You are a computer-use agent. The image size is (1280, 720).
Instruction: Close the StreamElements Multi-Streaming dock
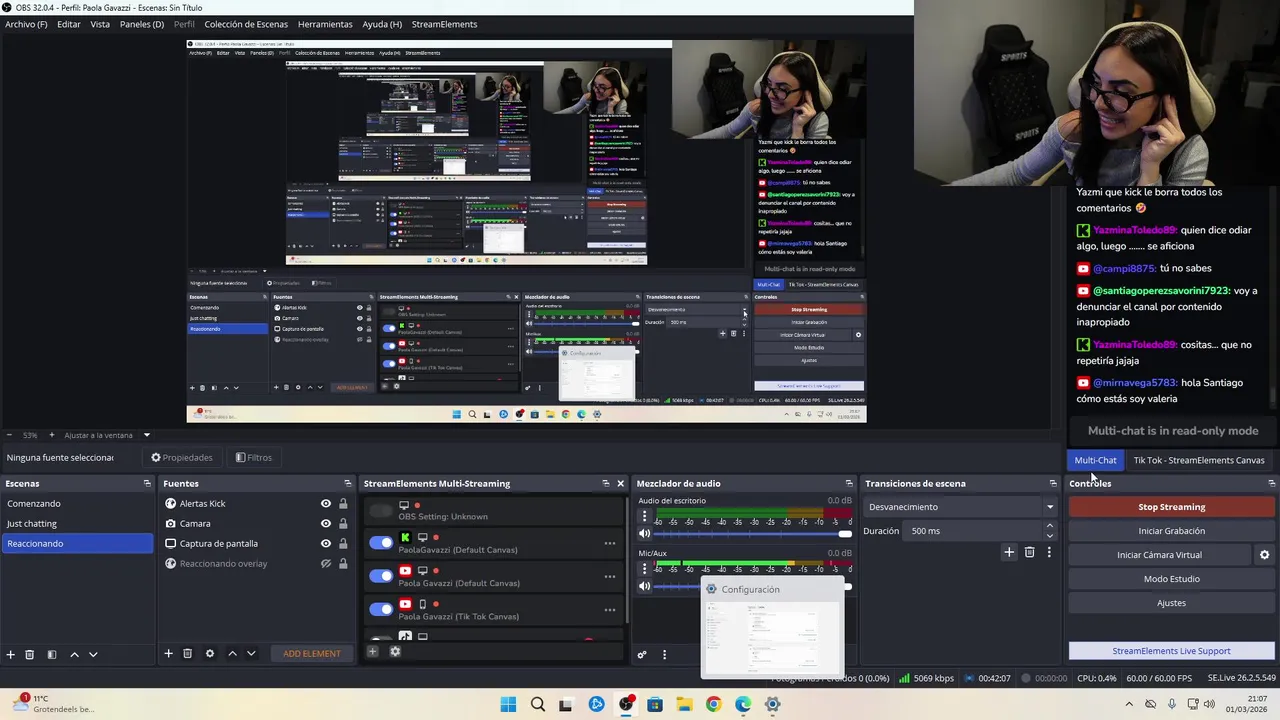click(620, 484)
